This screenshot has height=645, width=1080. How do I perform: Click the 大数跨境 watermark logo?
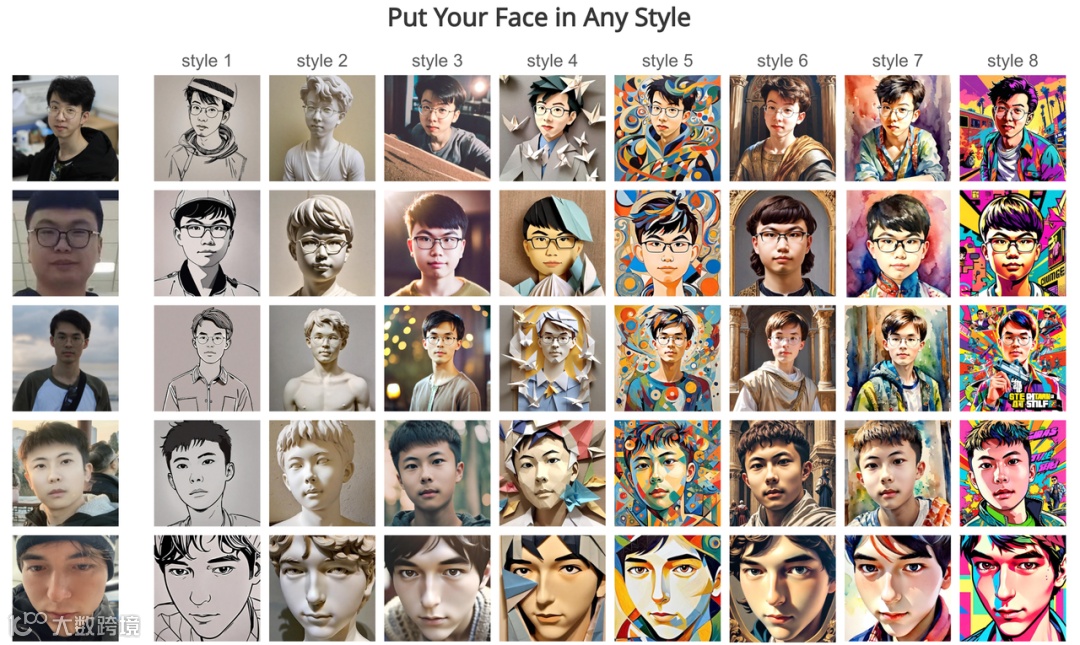(74, 624)
